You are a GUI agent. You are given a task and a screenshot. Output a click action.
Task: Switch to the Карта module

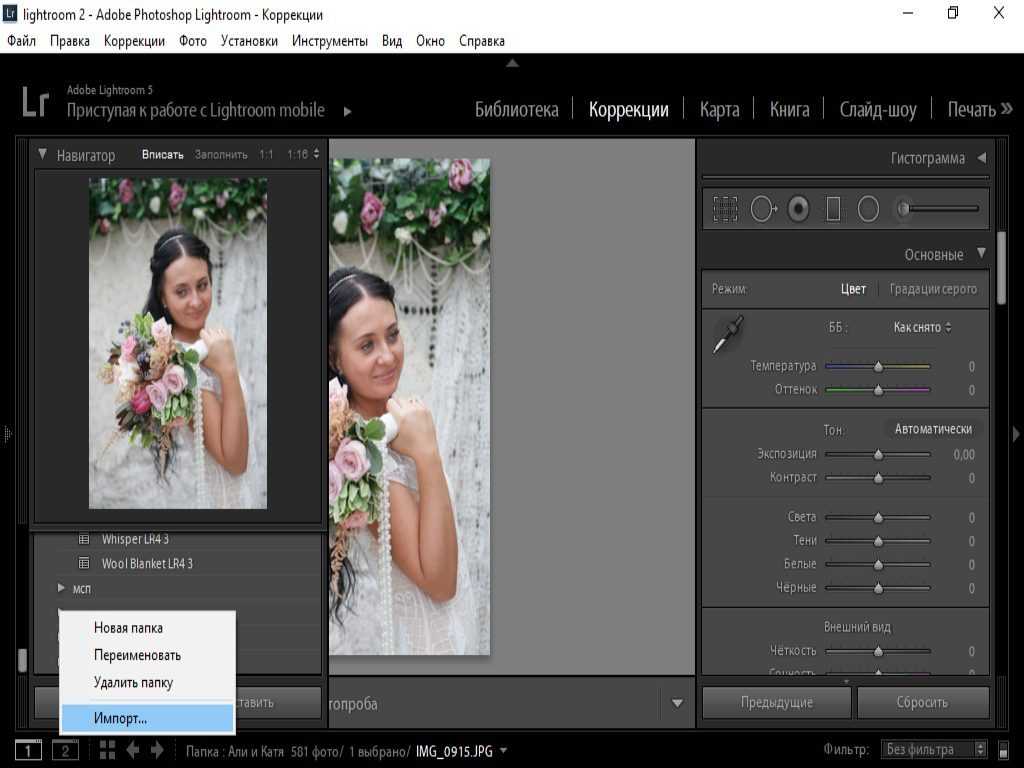tap(720, 109)
